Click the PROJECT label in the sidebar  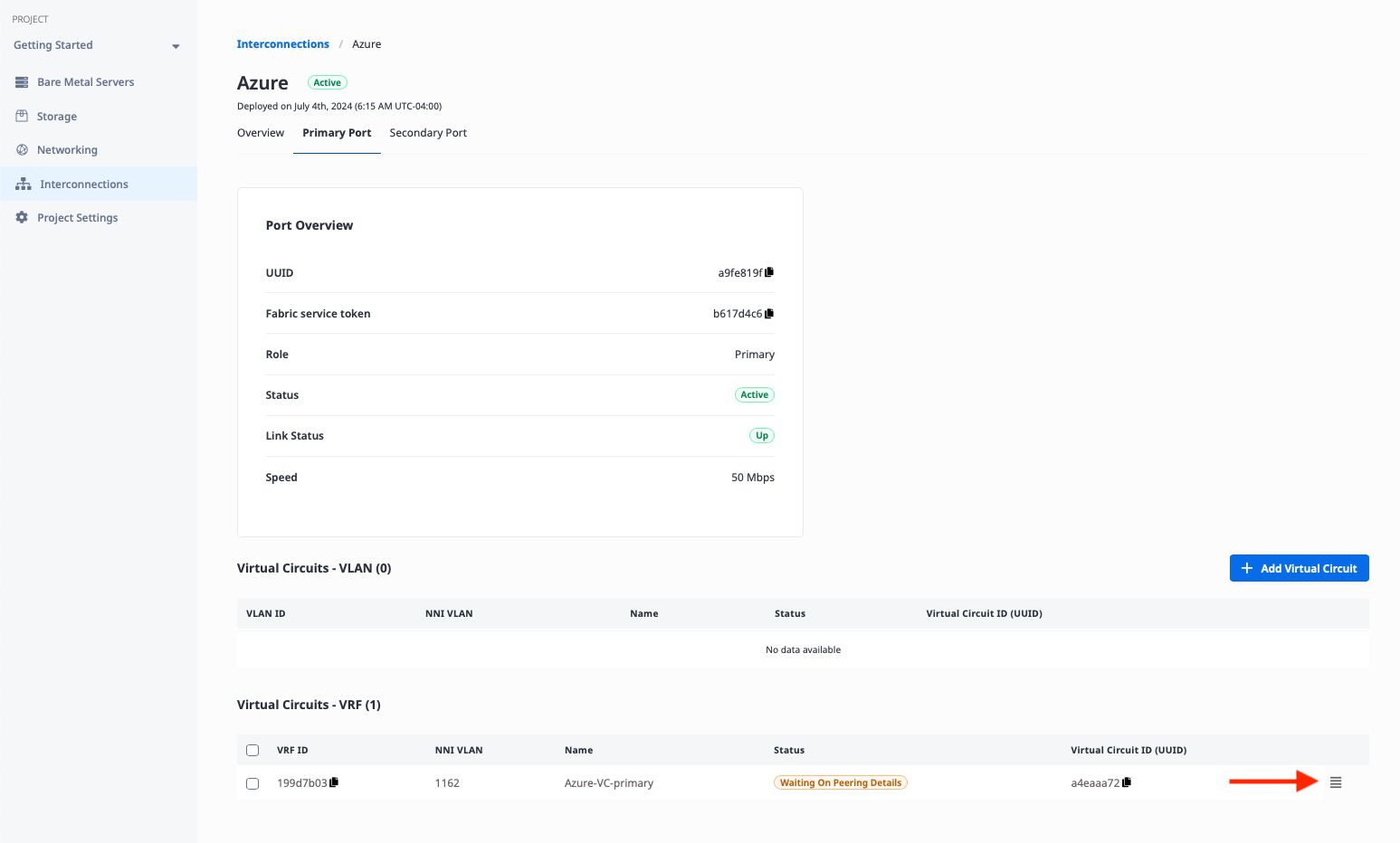click(x=31, y=19)
